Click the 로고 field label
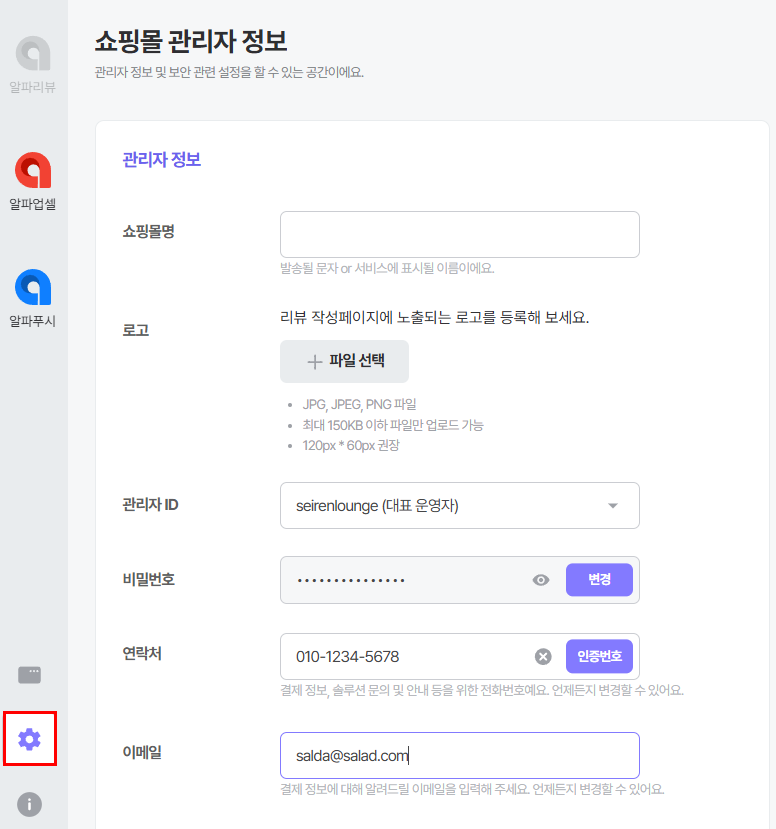 coord(135,330)
